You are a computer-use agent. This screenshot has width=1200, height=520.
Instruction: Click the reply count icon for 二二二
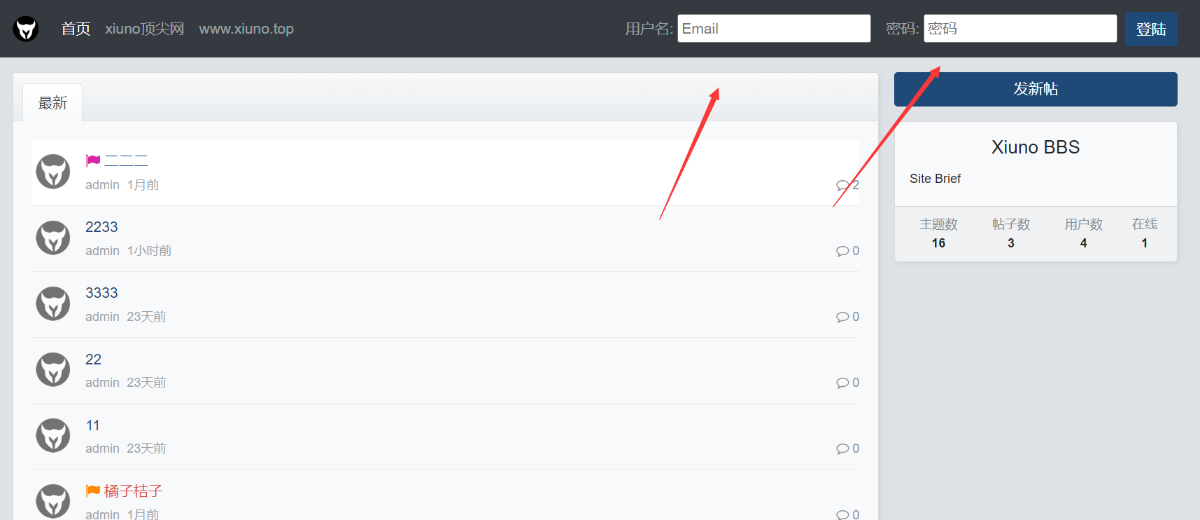[x=842, y=185]
